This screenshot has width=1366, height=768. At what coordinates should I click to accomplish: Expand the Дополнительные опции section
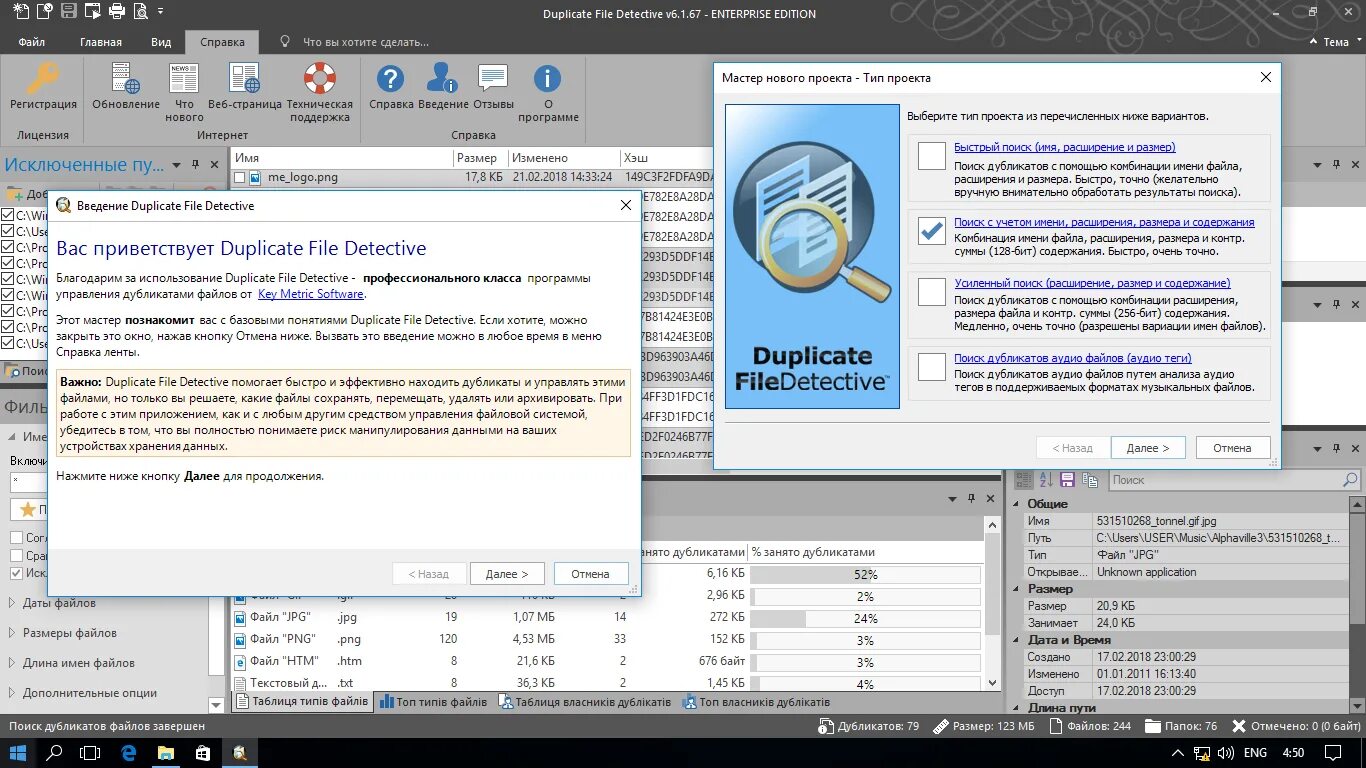click(12, 693)
